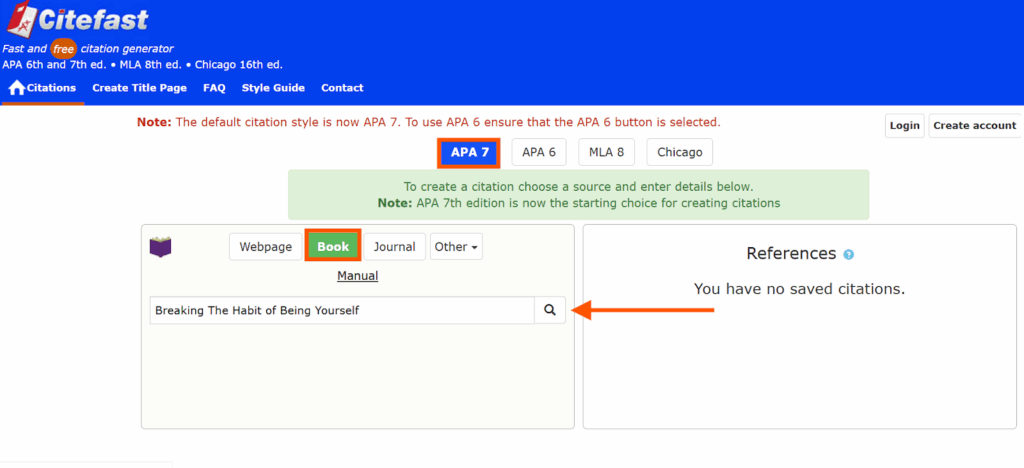This screenshot has width=1024, height=468.
Task: Open the Style Guide page
Action: [x=273, y=88]
